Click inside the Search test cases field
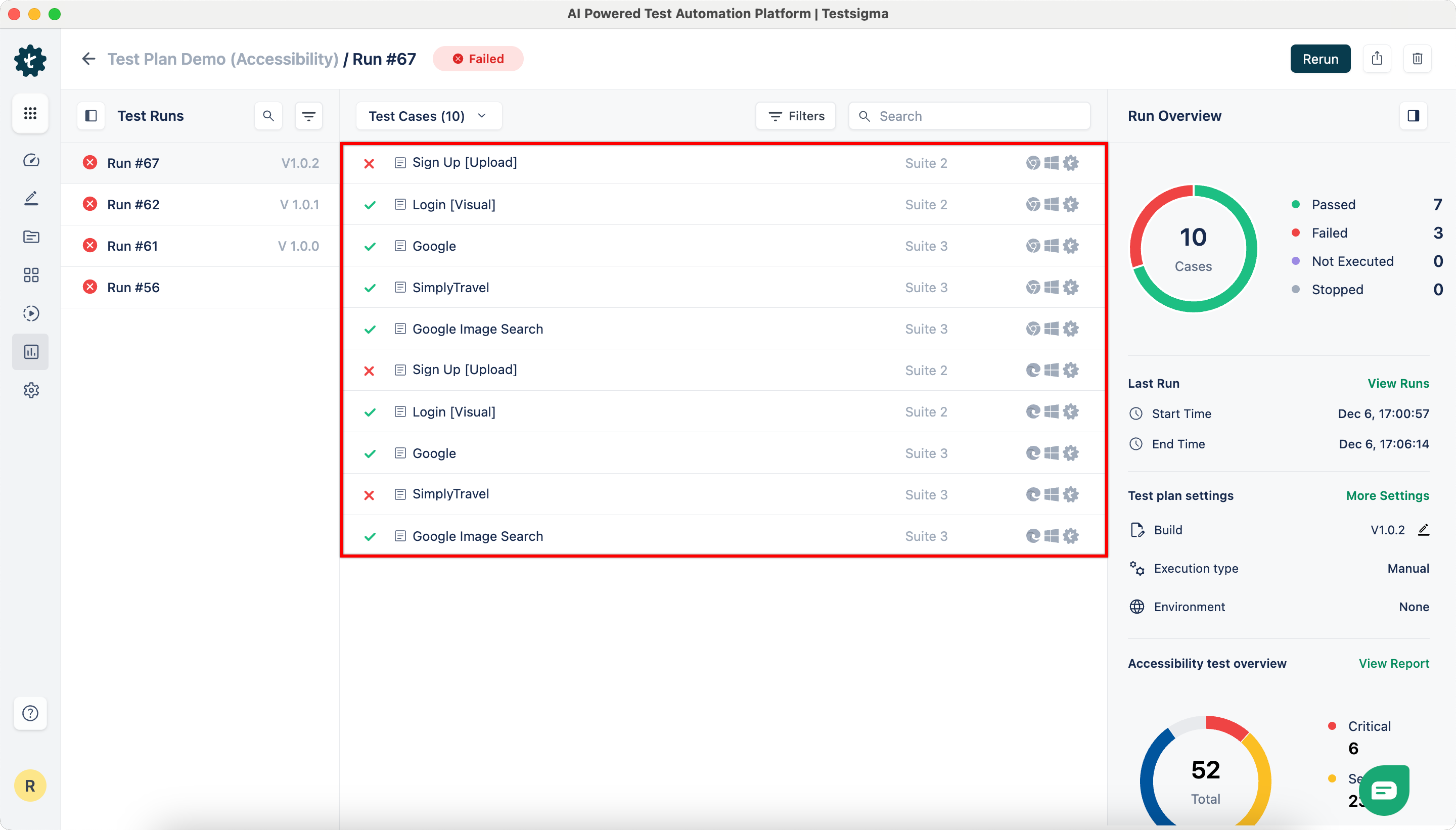 coord(969,116)
